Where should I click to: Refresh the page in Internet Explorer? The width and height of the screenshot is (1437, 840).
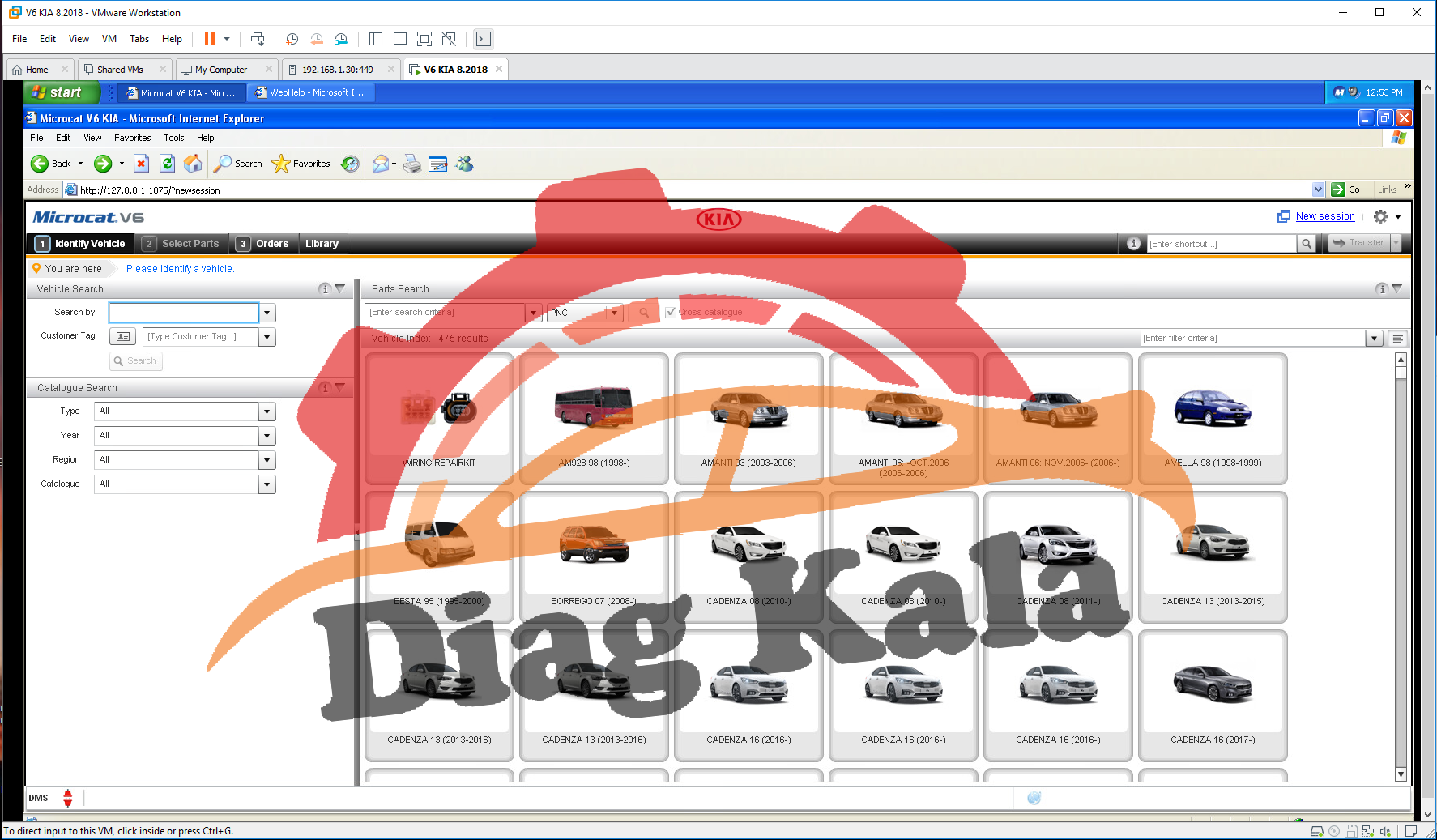167,164
